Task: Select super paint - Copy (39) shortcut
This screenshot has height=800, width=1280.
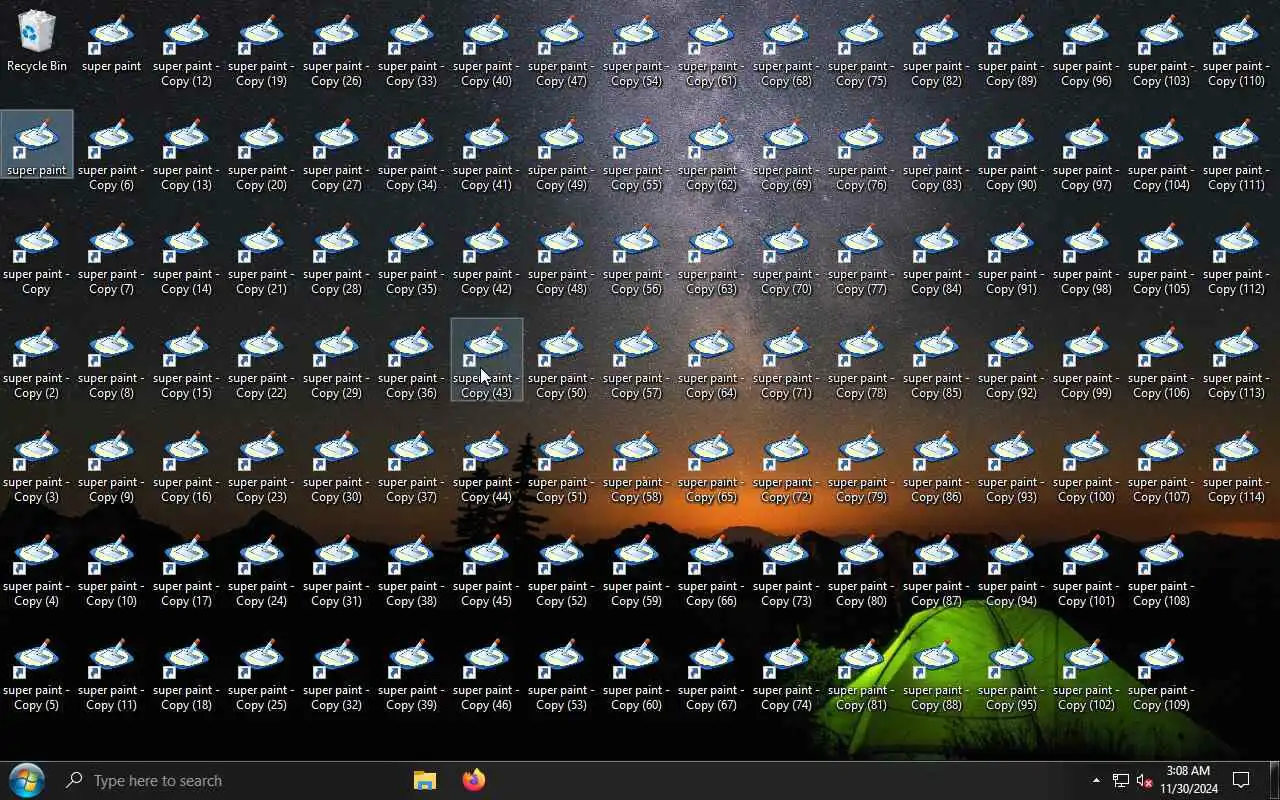Action: tap(412, 674)
